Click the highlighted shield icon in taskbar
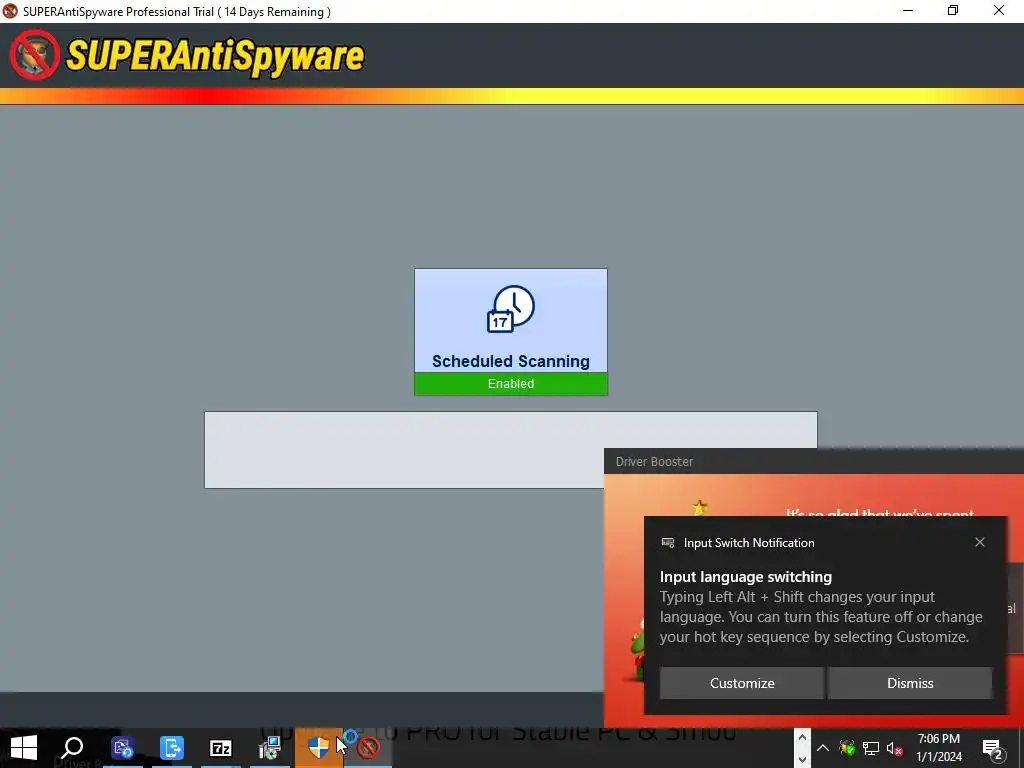This screenshot has width=1024, height=768. (319, 748)
